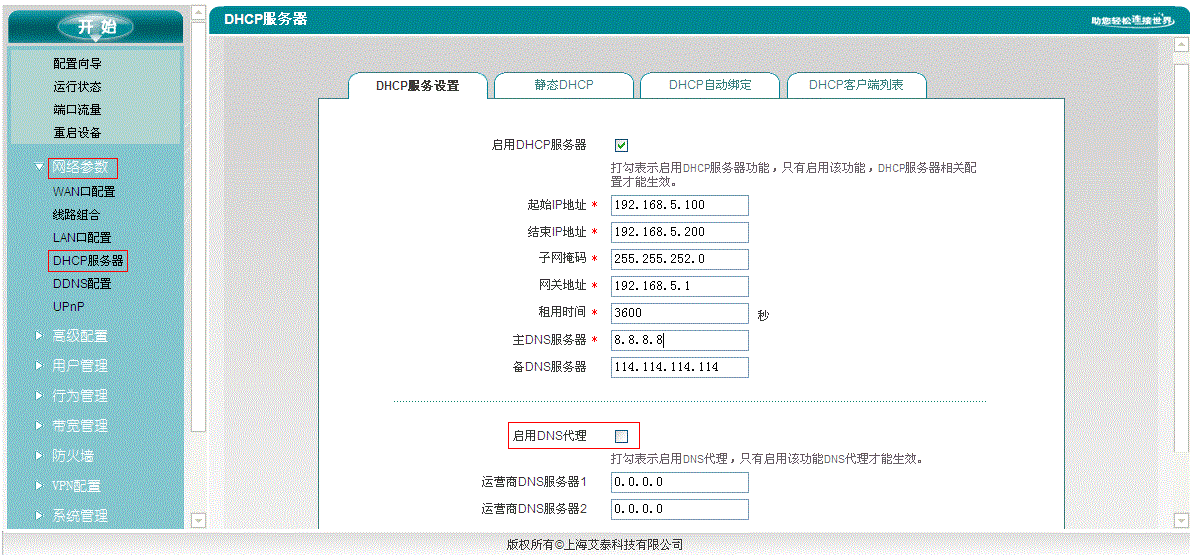
Task: Open UPnP page
Action: click(68, 307)
